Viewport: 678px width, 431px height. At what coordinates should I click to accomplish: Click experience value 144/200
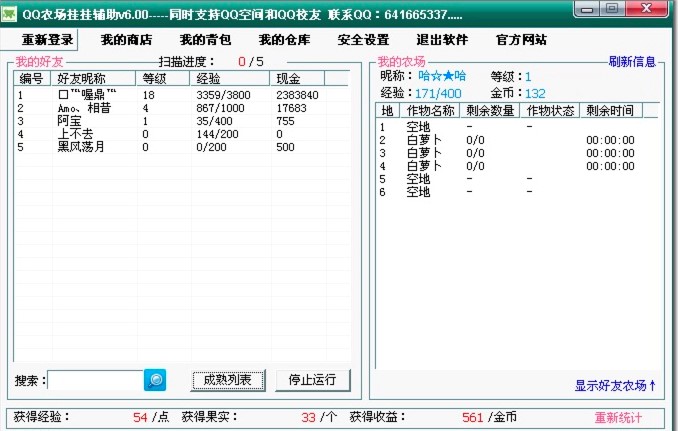click(217, 134)
